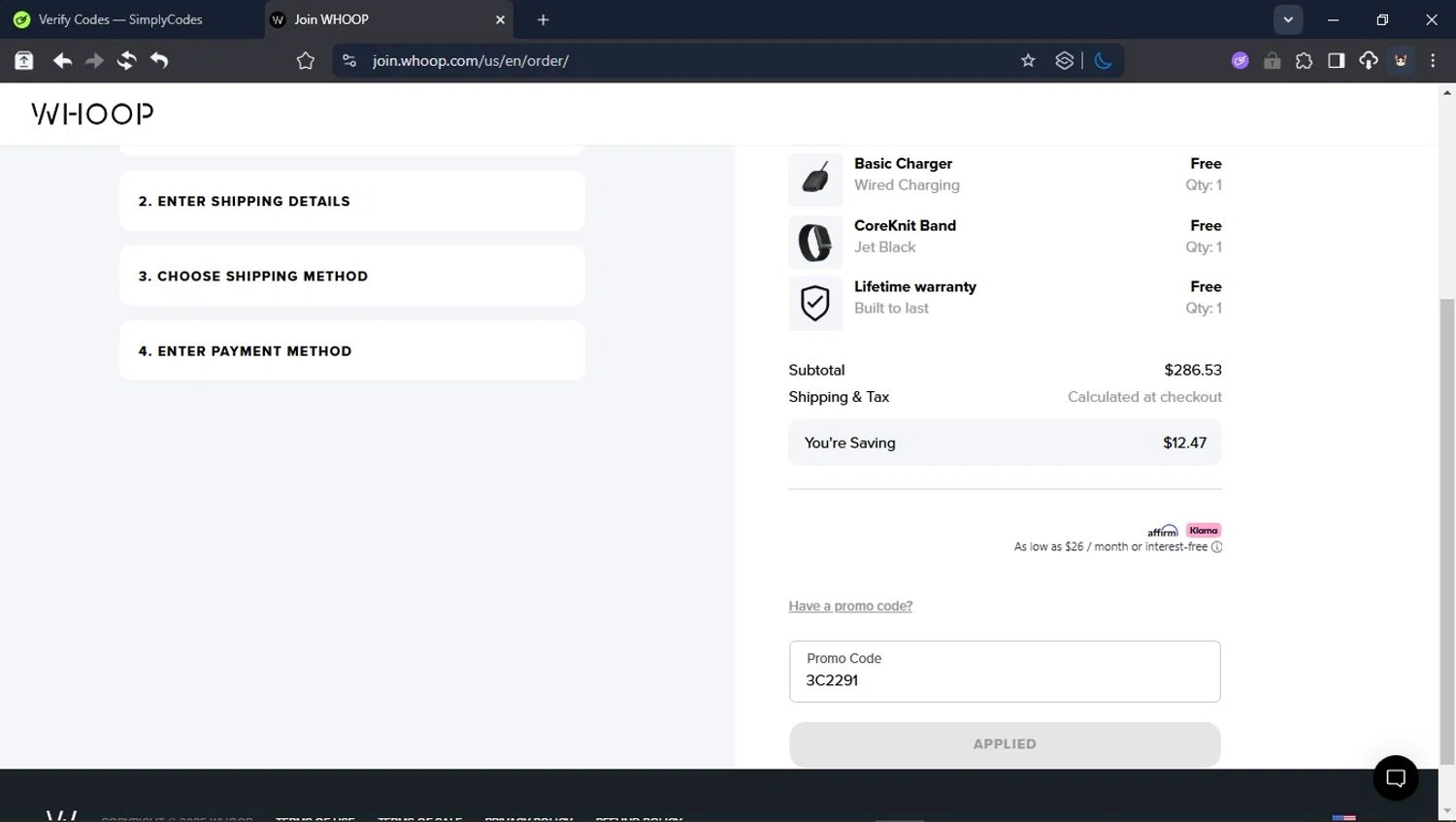Bookmark page with address bar star

(1028, 60)
